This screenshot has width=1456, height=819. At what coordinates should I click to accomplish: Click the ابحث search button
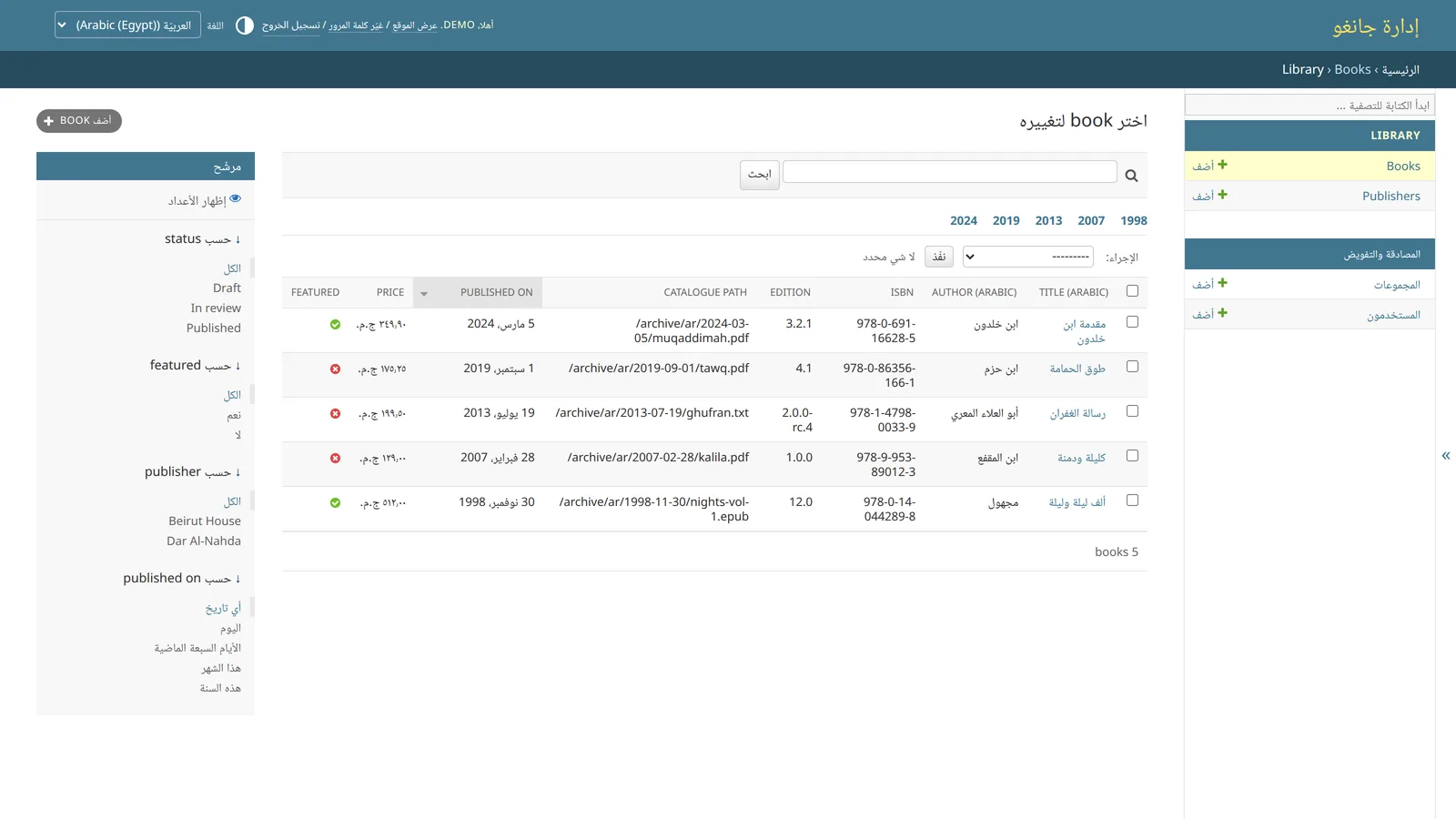click(760, 174)
